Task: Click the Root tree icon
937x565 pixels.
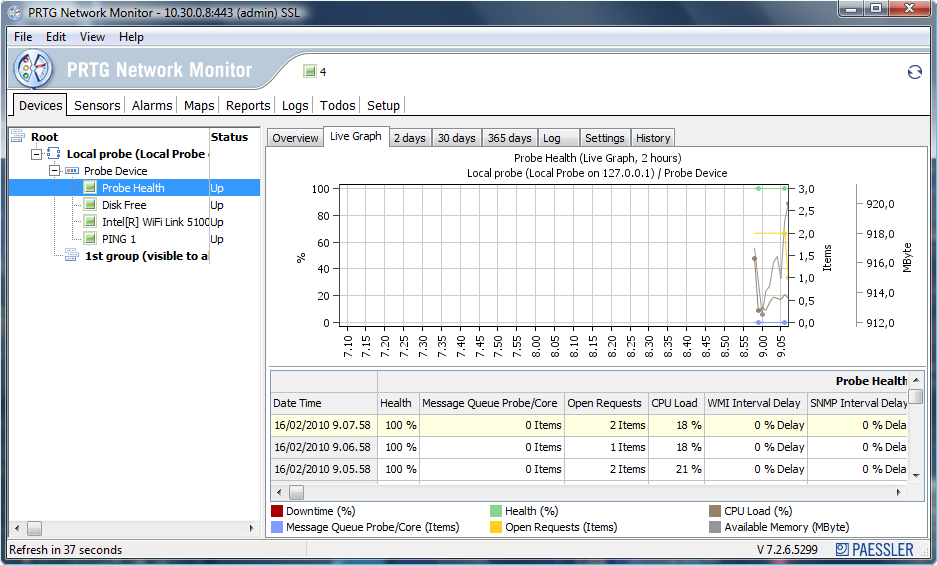Action: pos(18,136)
